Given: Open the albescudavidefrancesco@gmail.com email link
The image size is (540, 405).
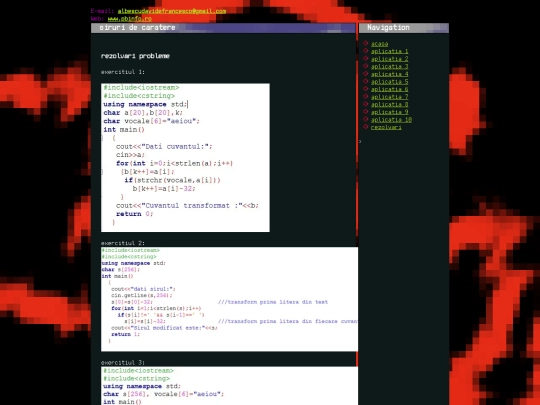Looking at the screenshot, I should click(x=172, y=11).
